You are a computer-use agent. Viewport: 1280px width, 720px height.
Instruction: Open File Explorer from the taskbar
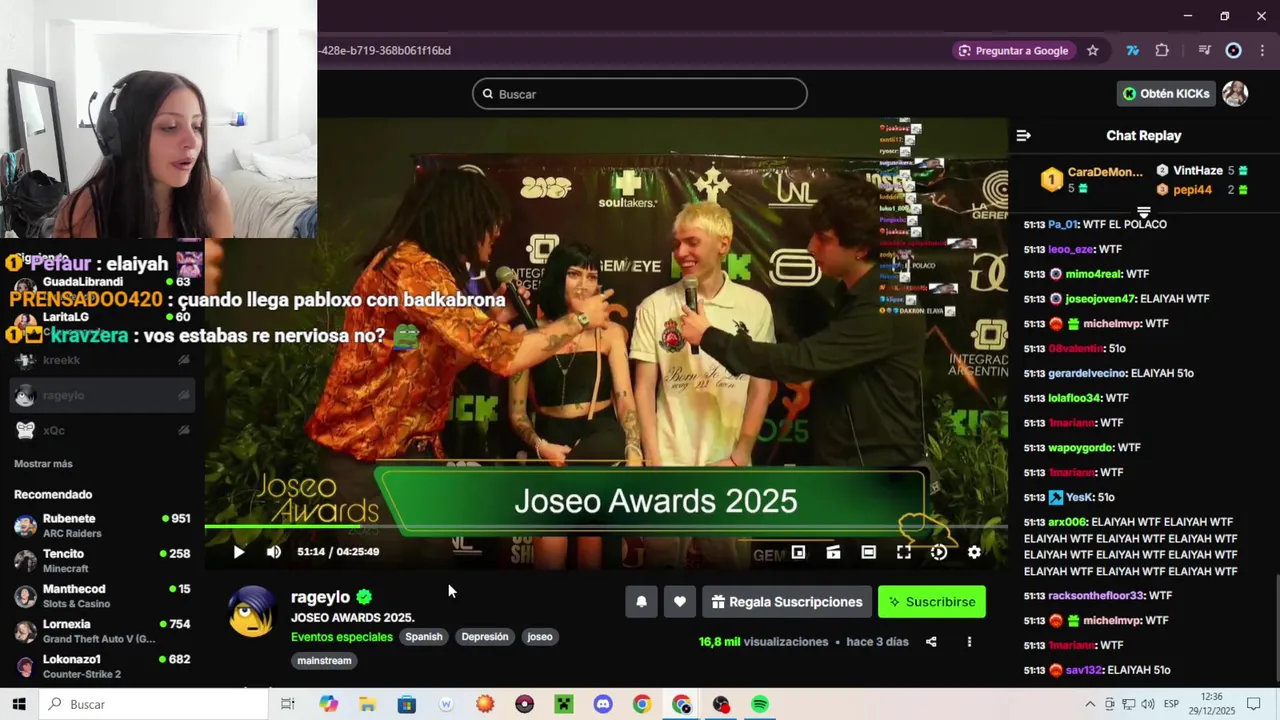point(367,704)
